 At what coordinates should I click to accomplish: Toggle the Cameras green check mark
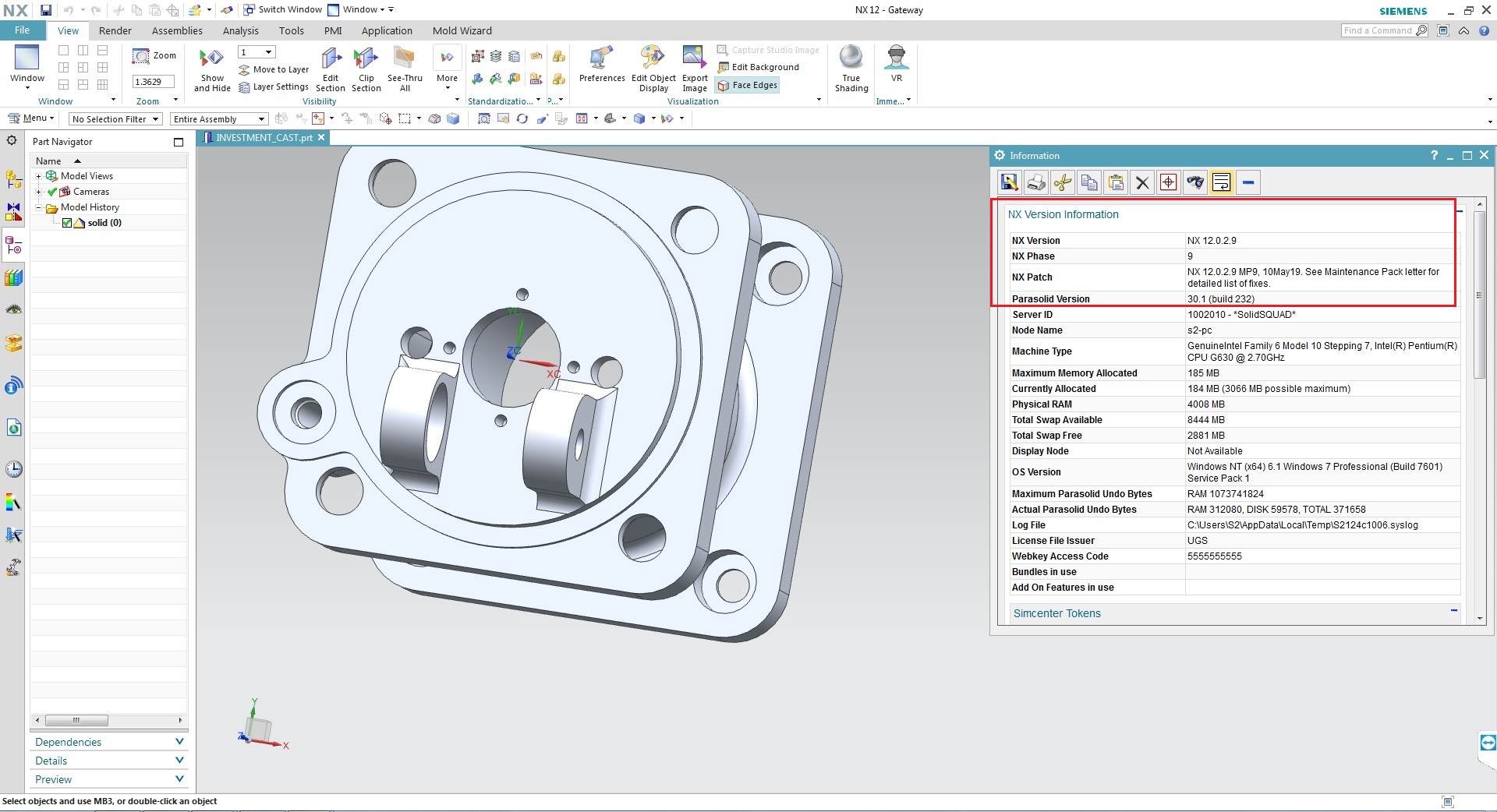pyautogui.click(x=52, y=192)
